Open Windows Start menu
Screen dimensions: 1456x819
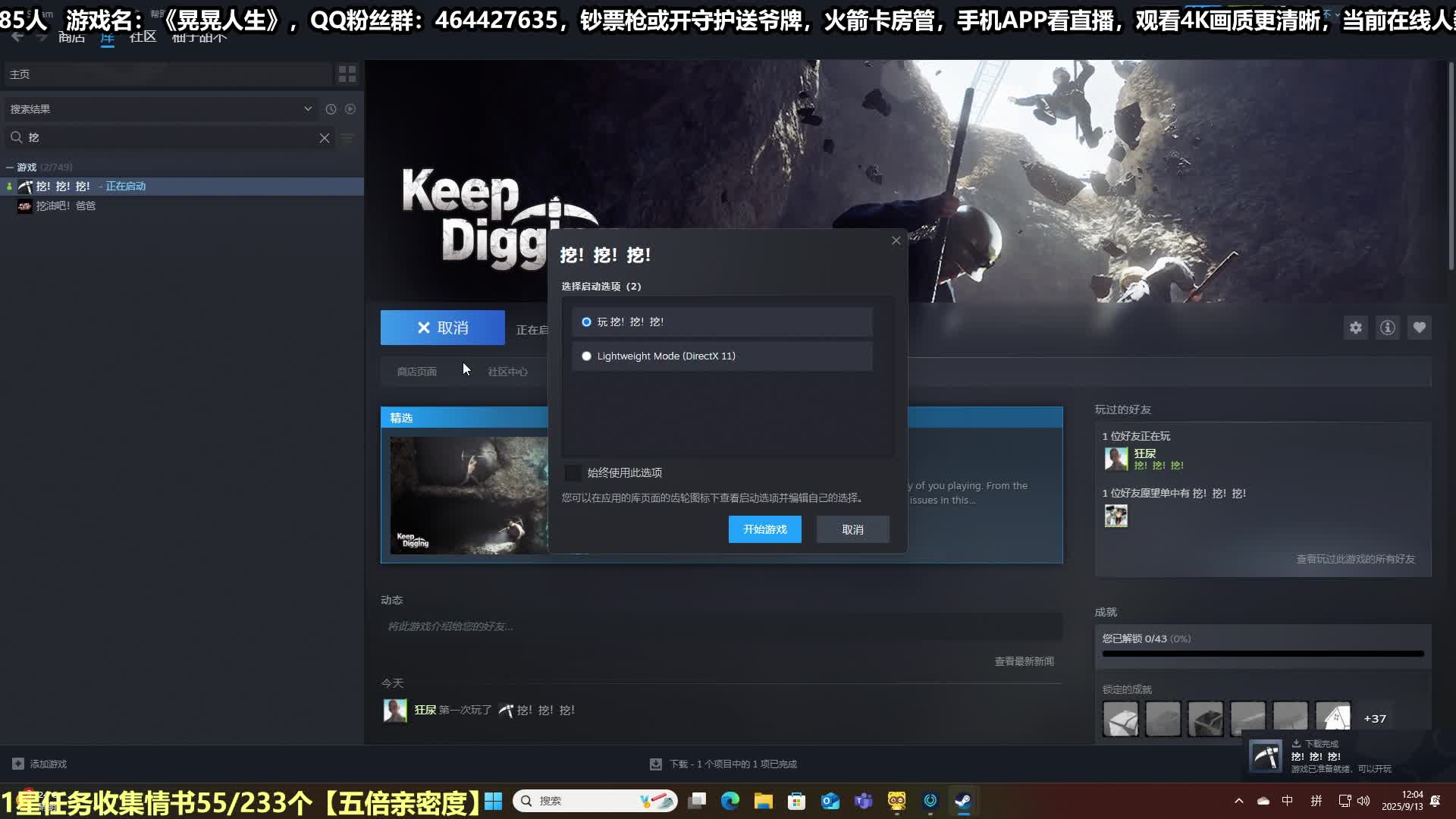(x=493, y=801)
